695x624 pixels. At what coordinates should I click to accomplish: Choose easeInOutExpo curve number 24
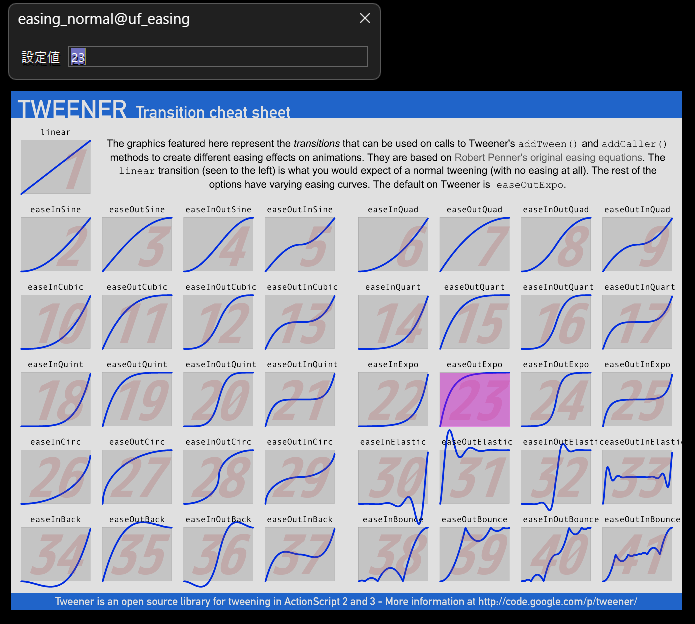(x=556, y=399)
